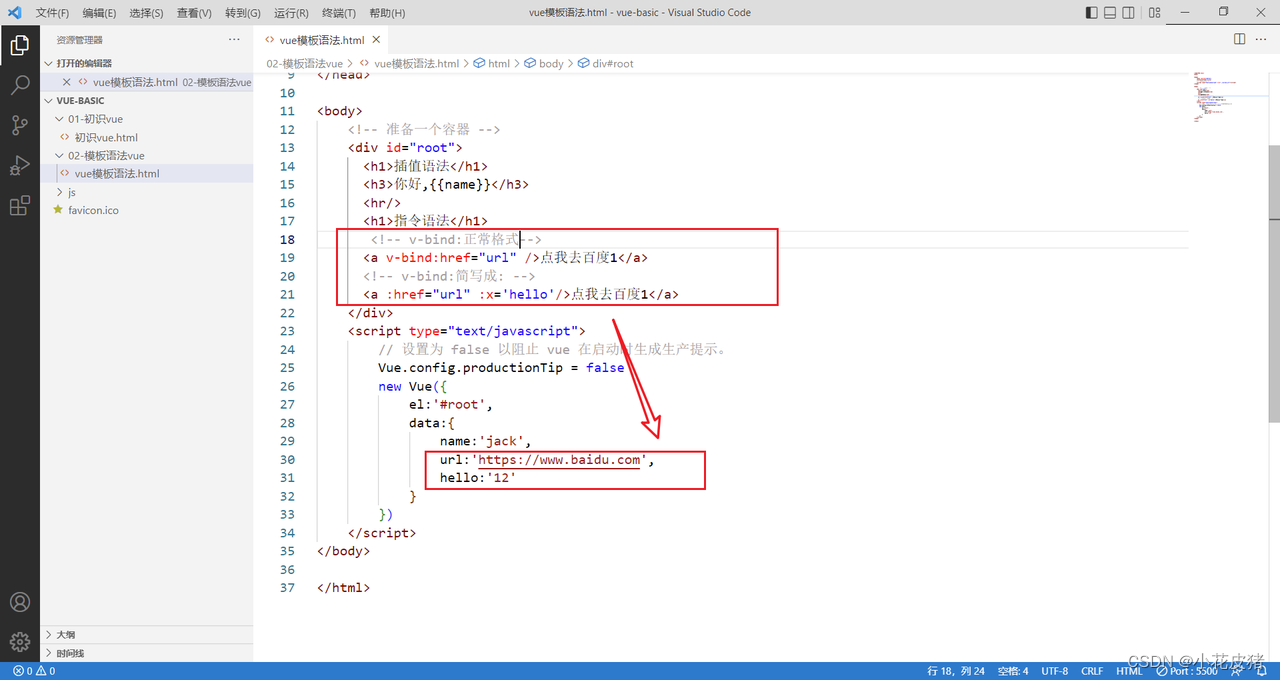The width and height of the screenshot is (1280, 680).
Task: Open the Run and Debug view
Action: click(x=19, y=165)
